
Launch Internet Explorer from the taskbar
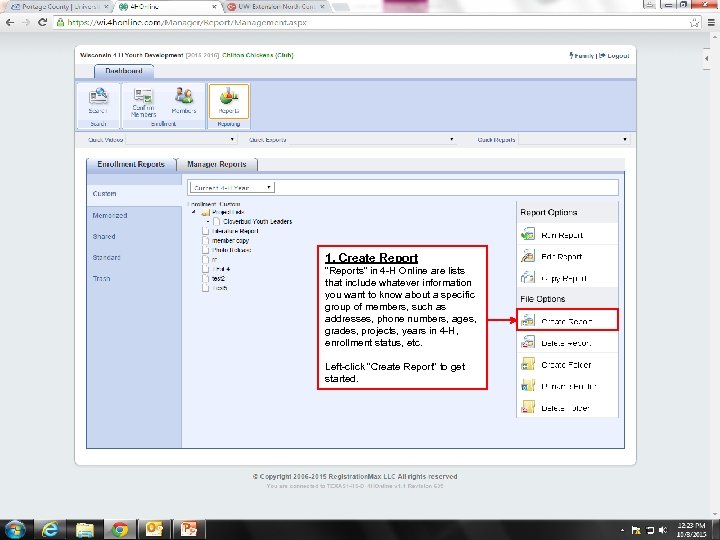click(50, 530)
